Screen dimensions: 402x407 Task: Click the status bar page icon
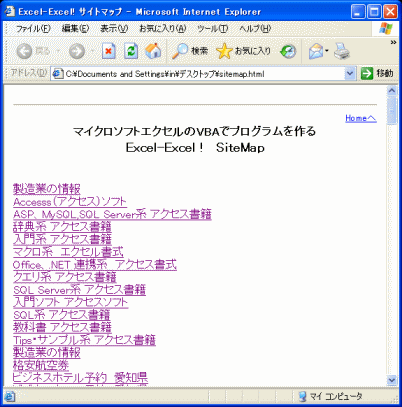click(x=10, y=396)
